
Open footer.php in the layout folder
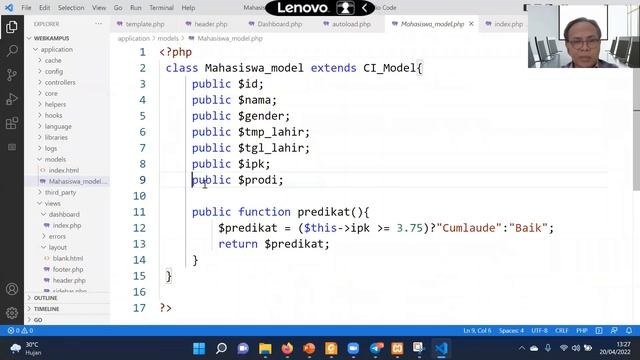(67, 269)
